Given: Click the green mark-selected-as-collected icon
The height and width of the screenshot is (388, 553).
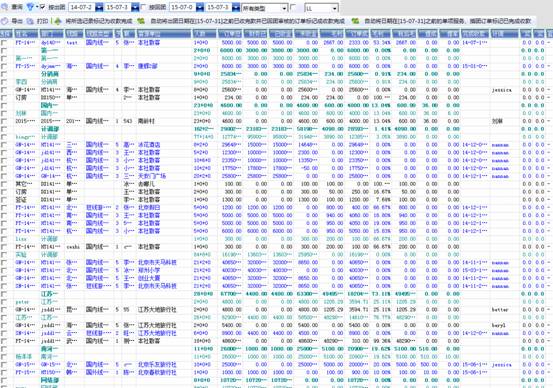Looking at the screenshot, I should 58,21.
